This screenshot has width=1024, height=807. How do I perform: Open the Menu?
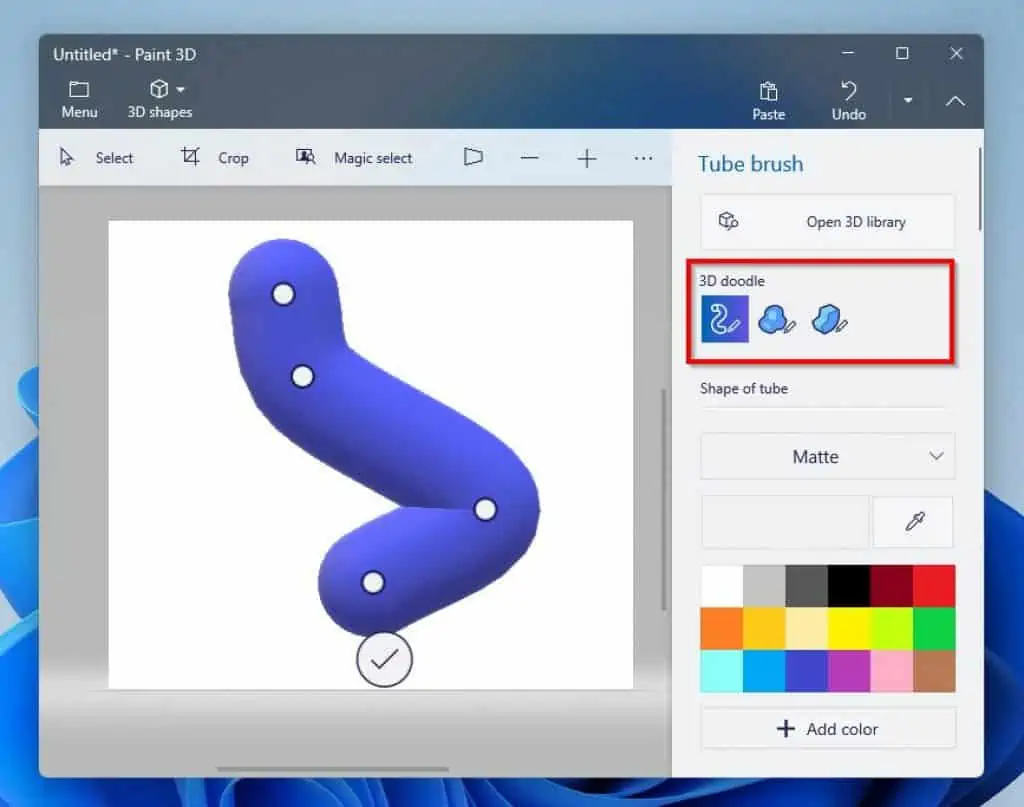coord(79,99)
